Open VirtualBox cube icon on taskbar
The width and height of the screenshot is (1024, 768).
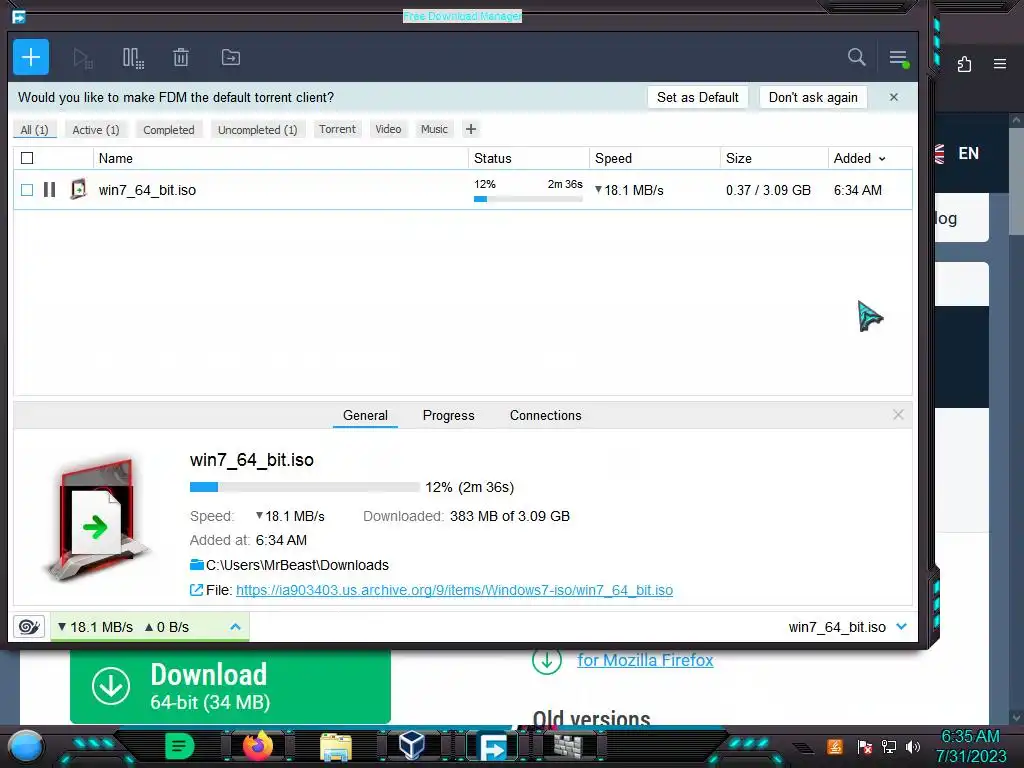pos(412,746)
